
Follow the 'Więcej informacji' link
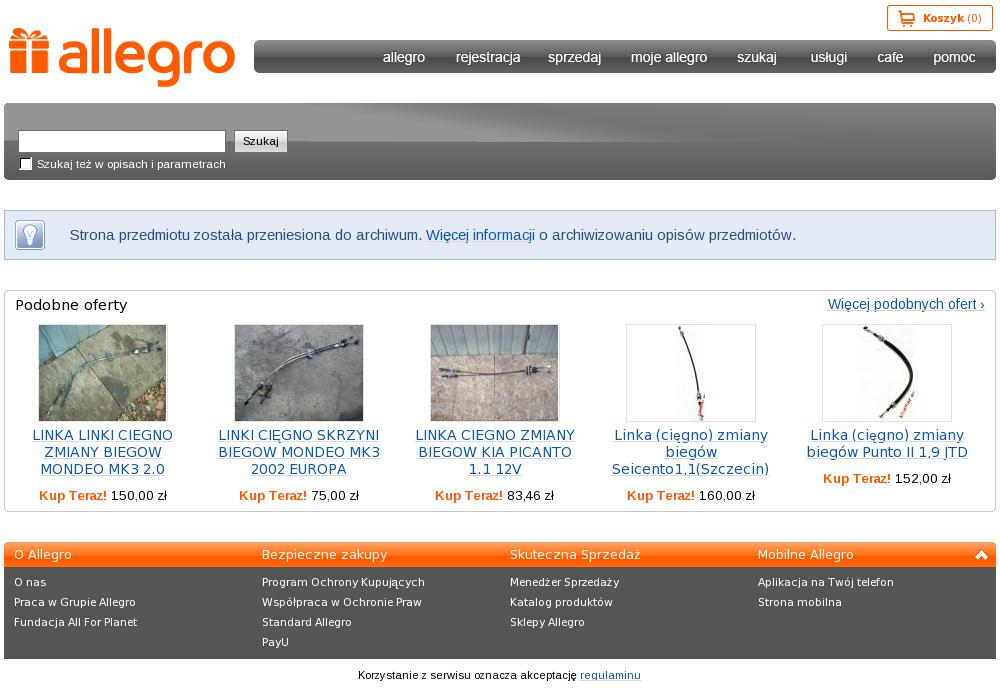[x=480, y=235]
